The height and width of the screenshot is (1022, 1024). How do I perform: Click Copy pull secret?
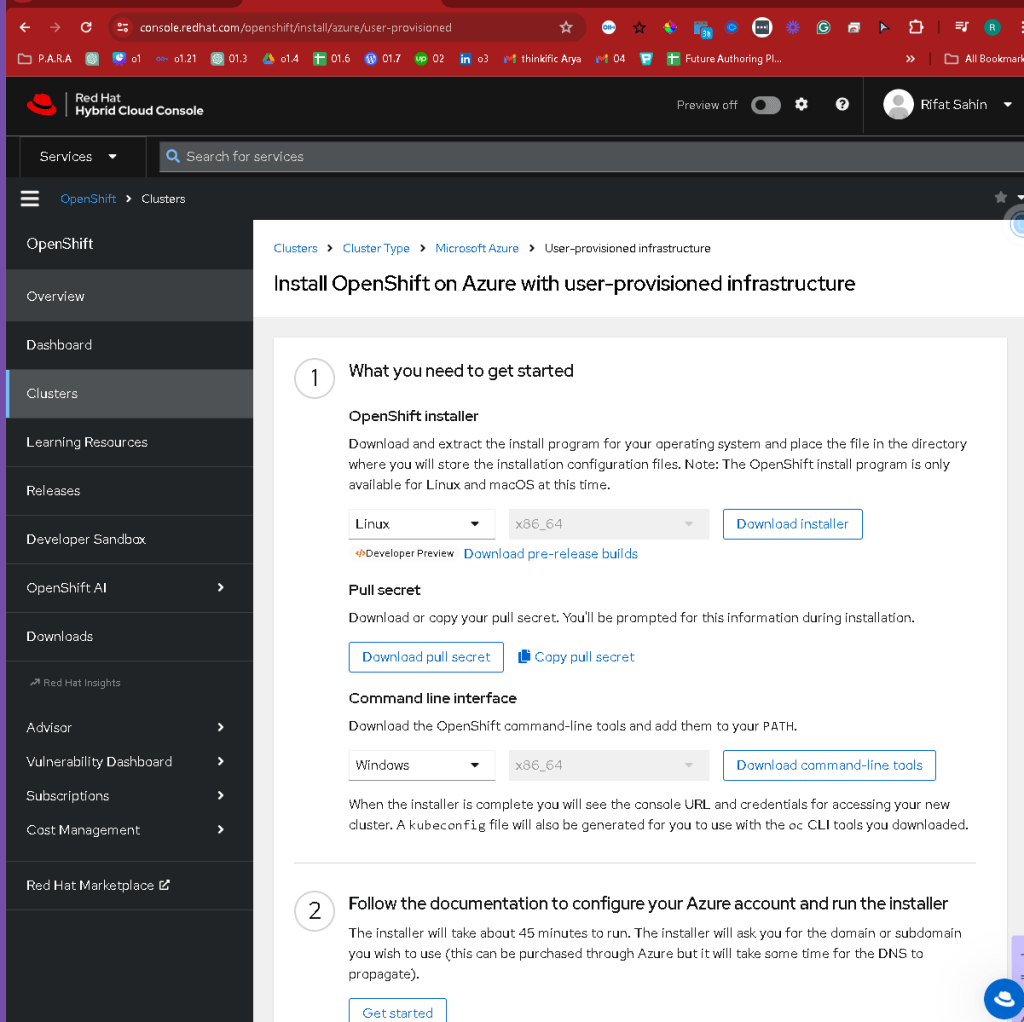(576, 657)
